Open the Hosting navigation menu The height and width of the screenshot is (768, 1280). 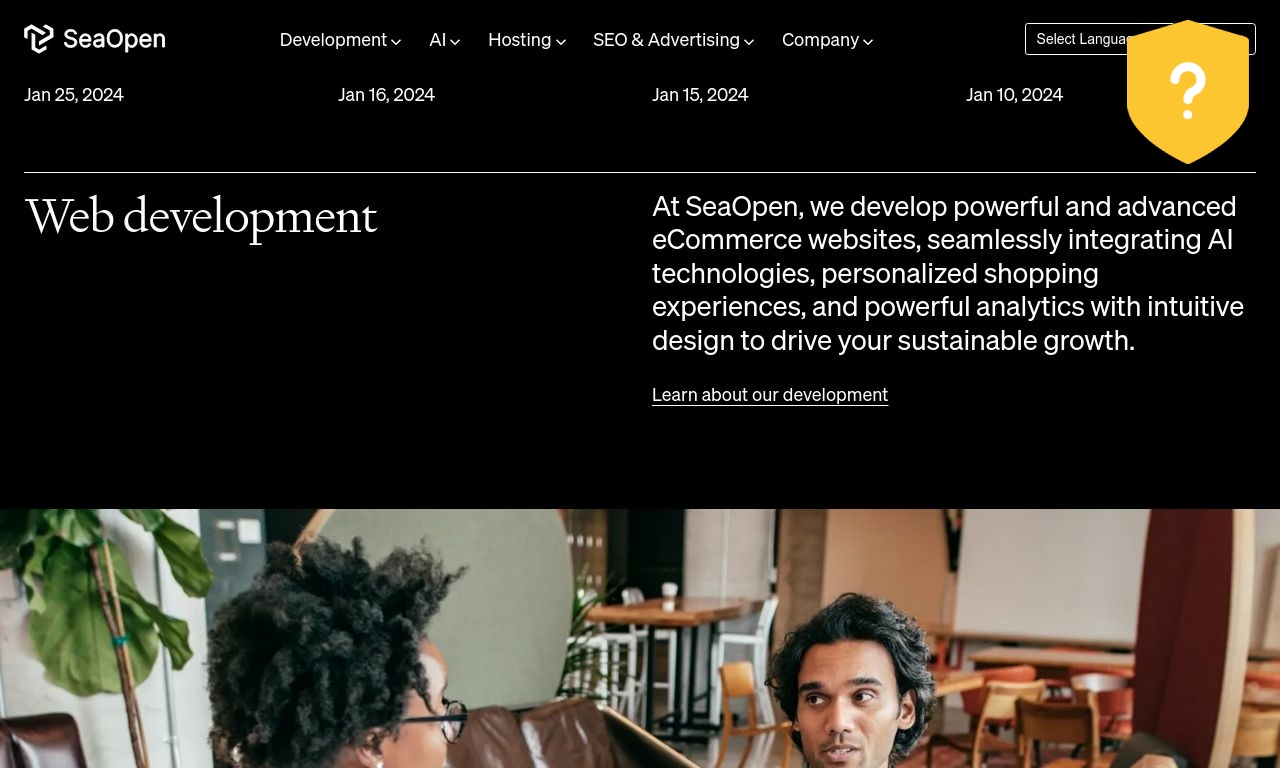(x=527, y=40)
